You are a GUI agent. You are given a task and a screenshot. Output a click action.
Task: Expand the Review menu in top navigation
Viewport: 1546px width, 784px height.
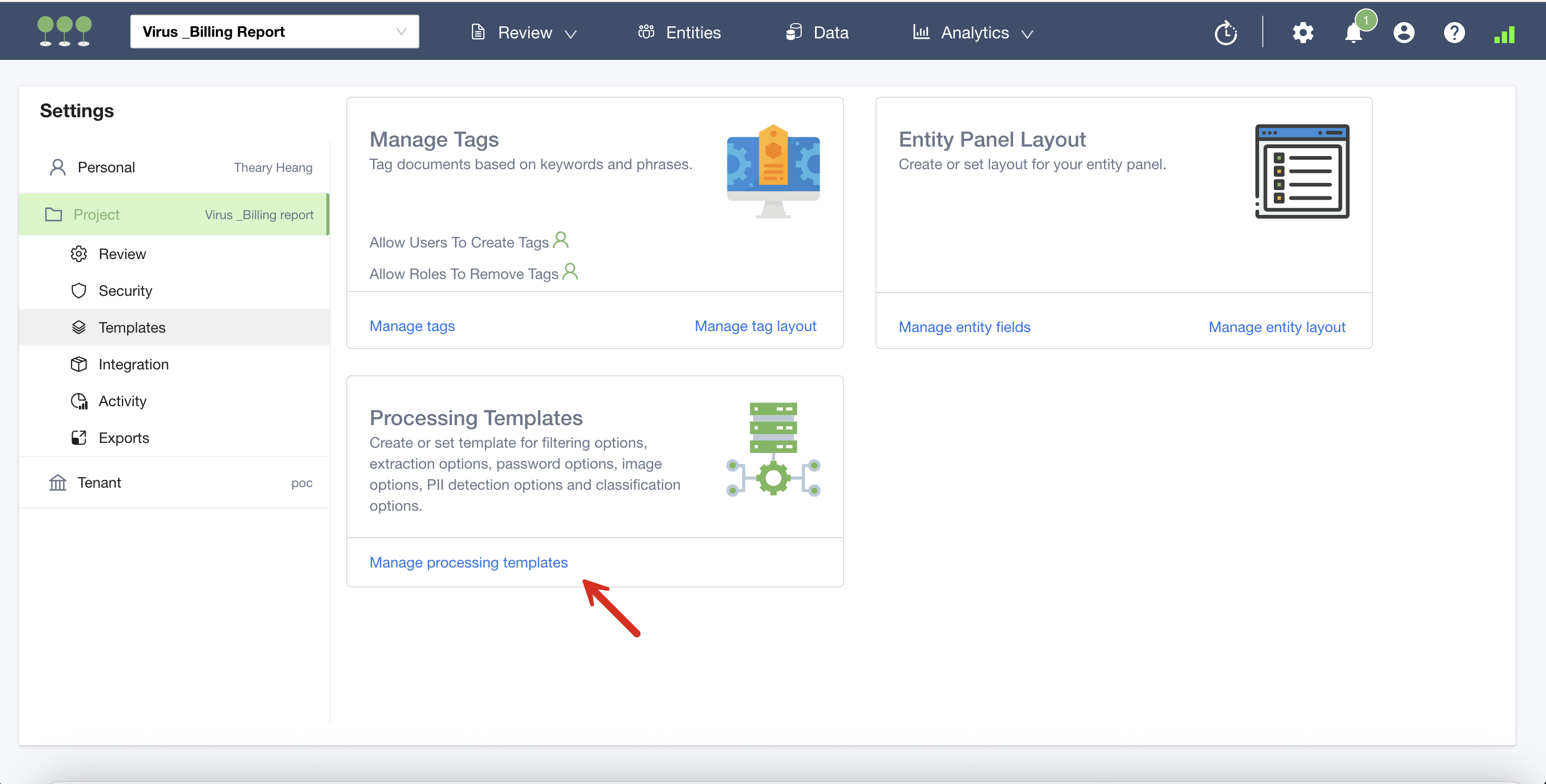coord(524,33)
